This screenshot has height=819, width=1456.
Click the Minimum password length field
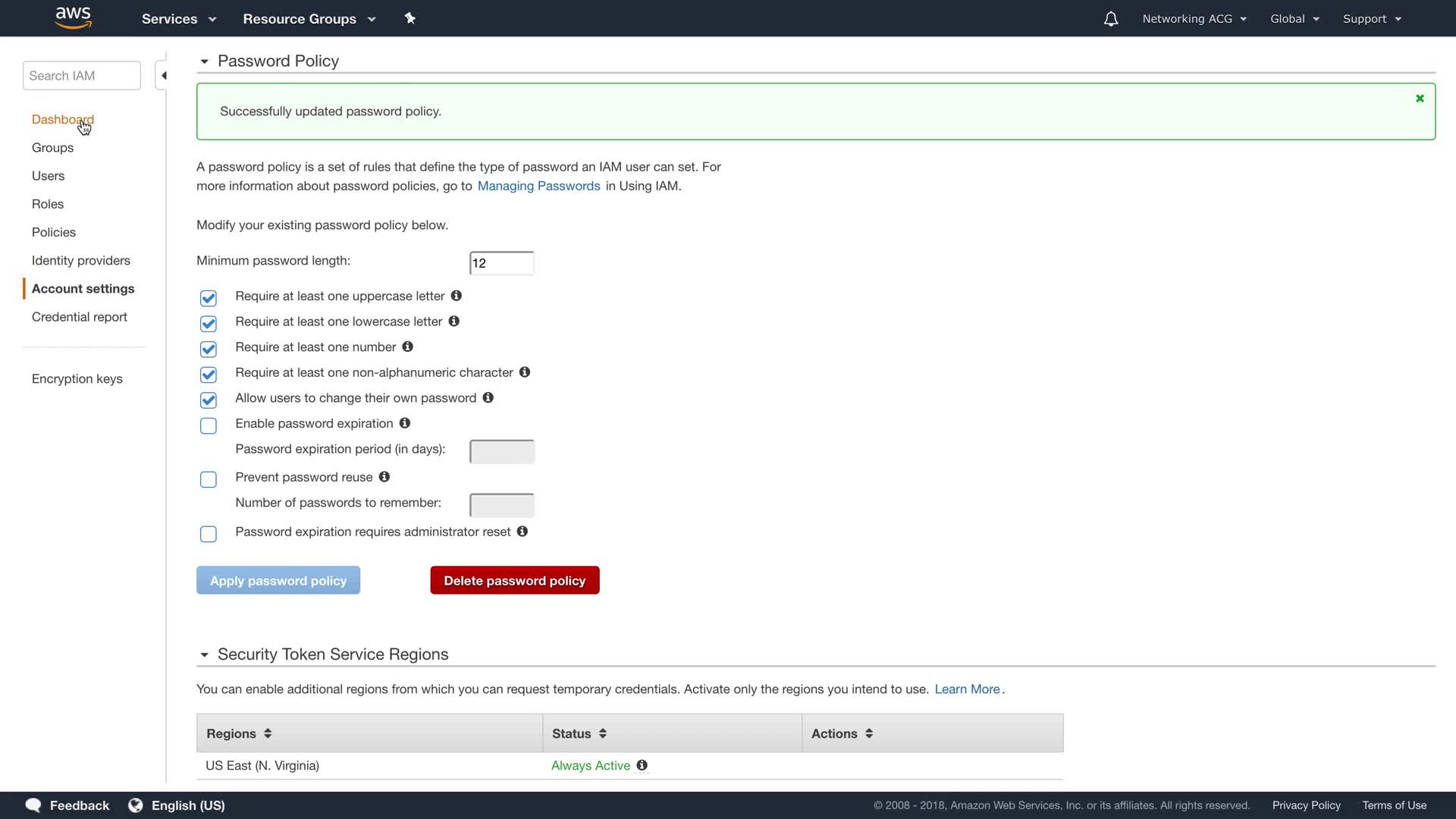tap(501, 263)
